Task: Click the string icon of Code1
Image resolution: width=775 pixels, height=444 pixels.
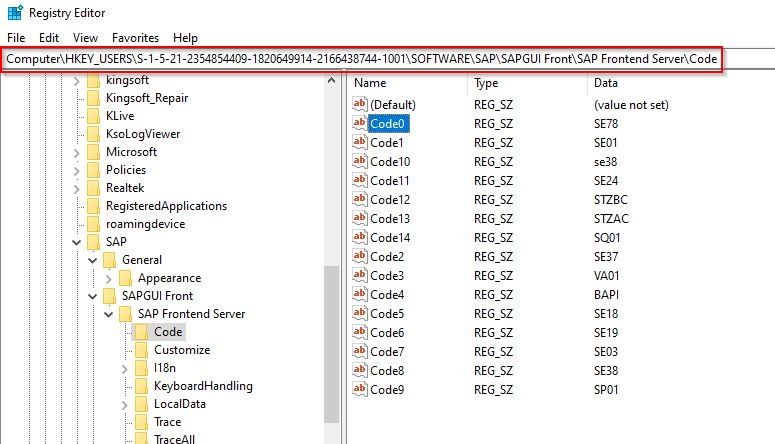Action: (360, 142)
